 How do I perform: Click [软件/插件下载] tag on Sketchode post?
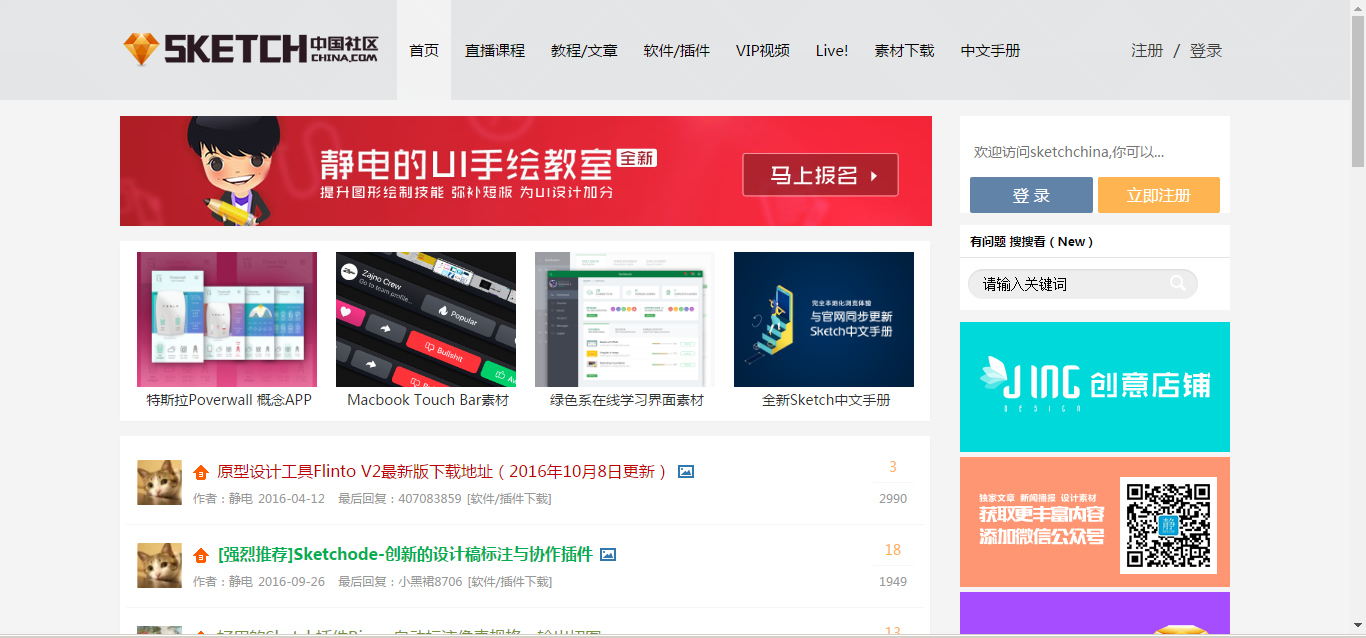(509, 581)
